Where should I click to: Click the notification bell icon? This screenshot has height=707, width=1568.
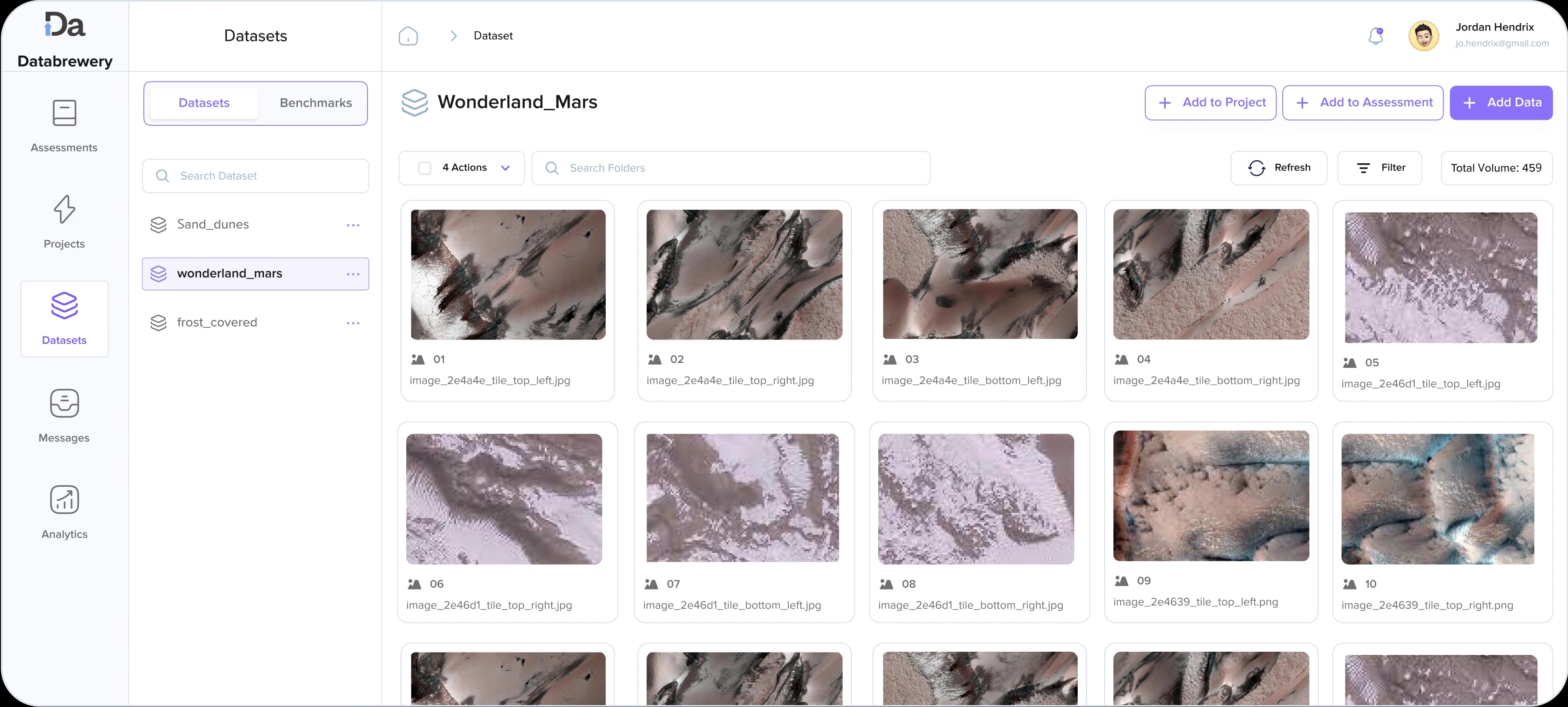[1376, 36]
